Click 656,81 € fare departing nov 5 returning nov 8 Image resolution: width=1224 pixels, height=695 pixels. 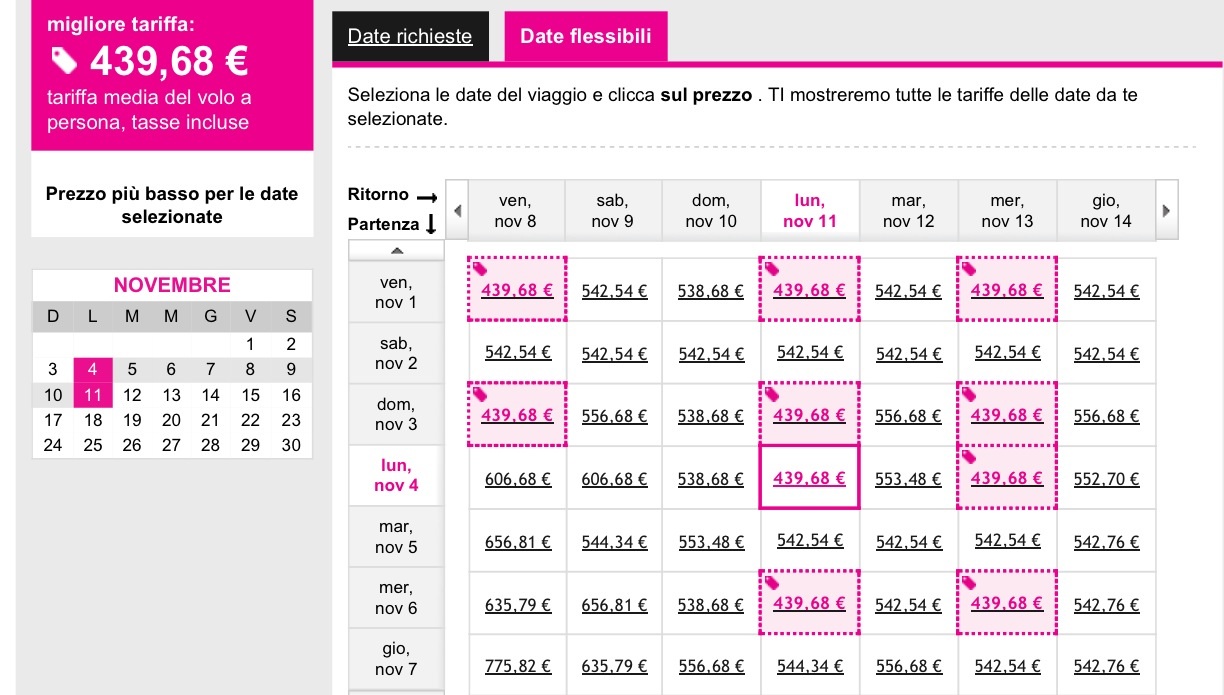point(518,542)
